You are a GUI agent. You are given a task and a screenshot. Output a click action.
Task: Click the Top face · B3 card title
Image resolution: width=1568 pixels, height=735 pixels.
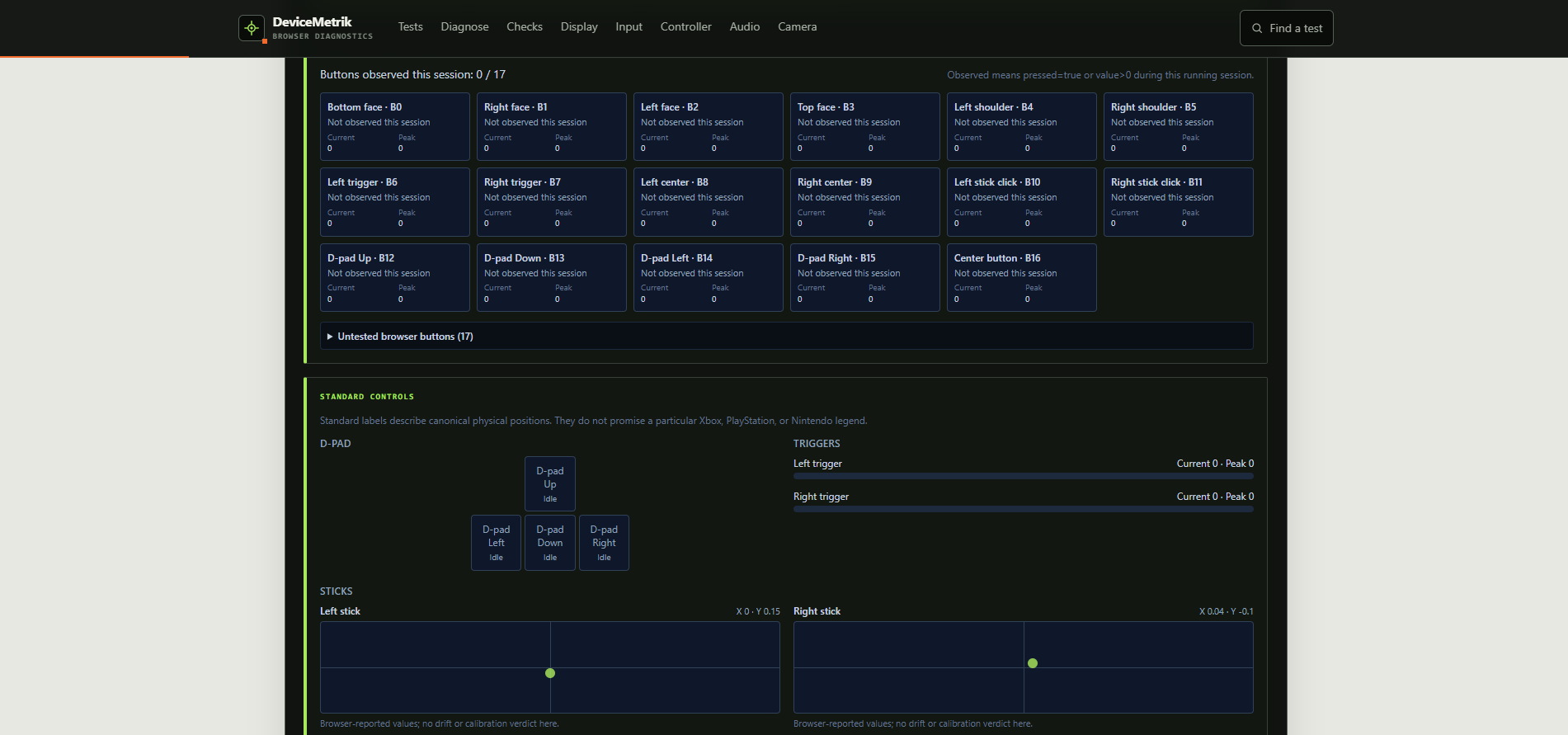[826, 107]
